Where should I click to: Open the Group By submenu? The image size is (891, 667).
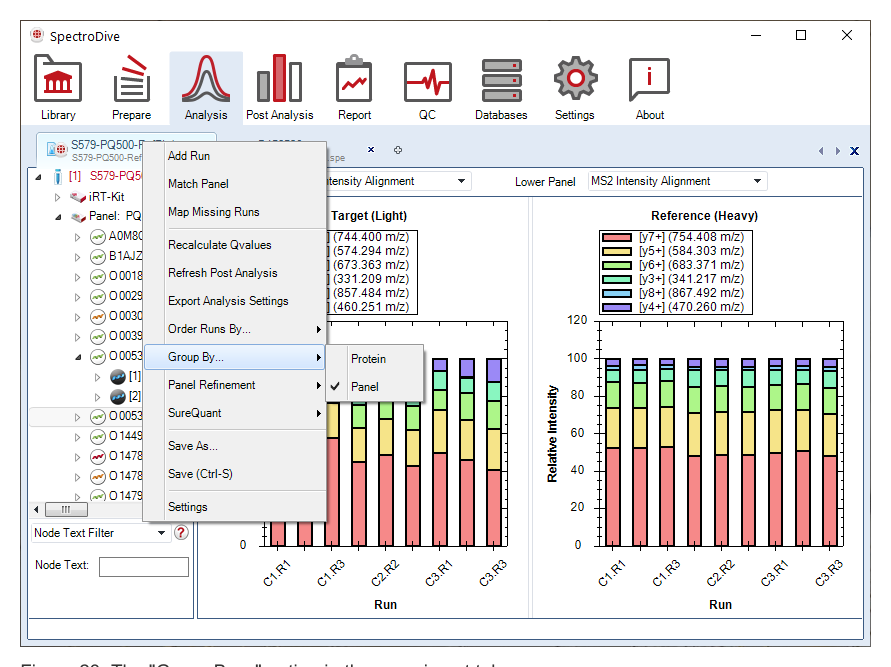234,357
